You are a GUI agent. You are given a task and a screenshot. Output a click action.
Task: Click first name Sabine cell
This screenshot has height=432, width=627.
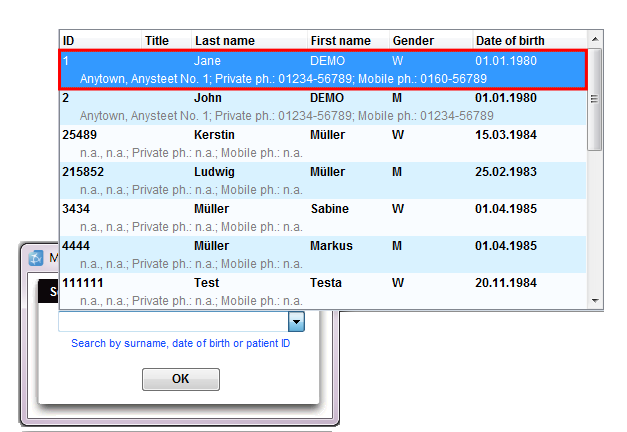329,209
